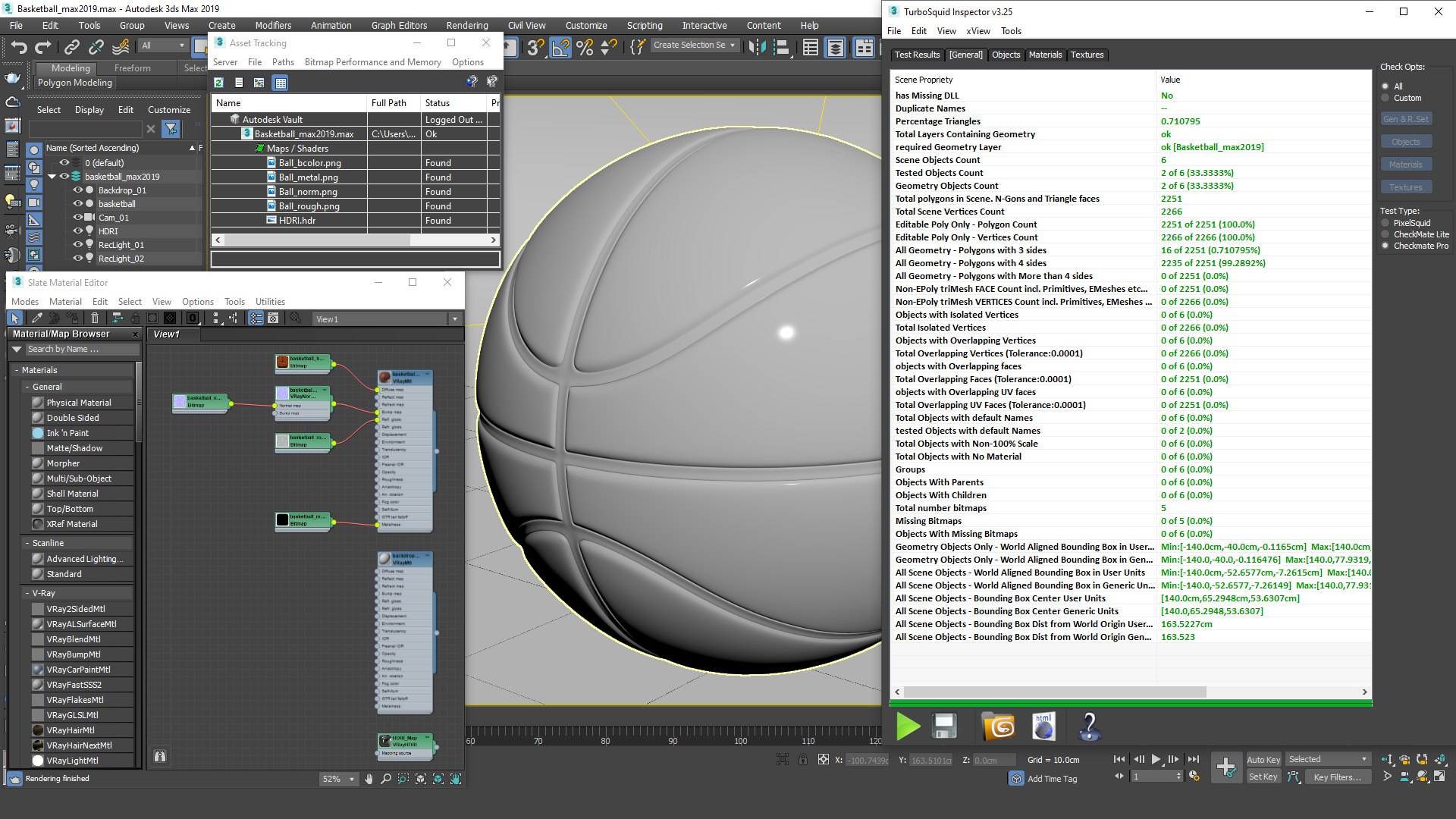The width and height of the screenshot is (1456, 819).
Task: Select the Select and Link chain tool
Action: coord(71,47)
